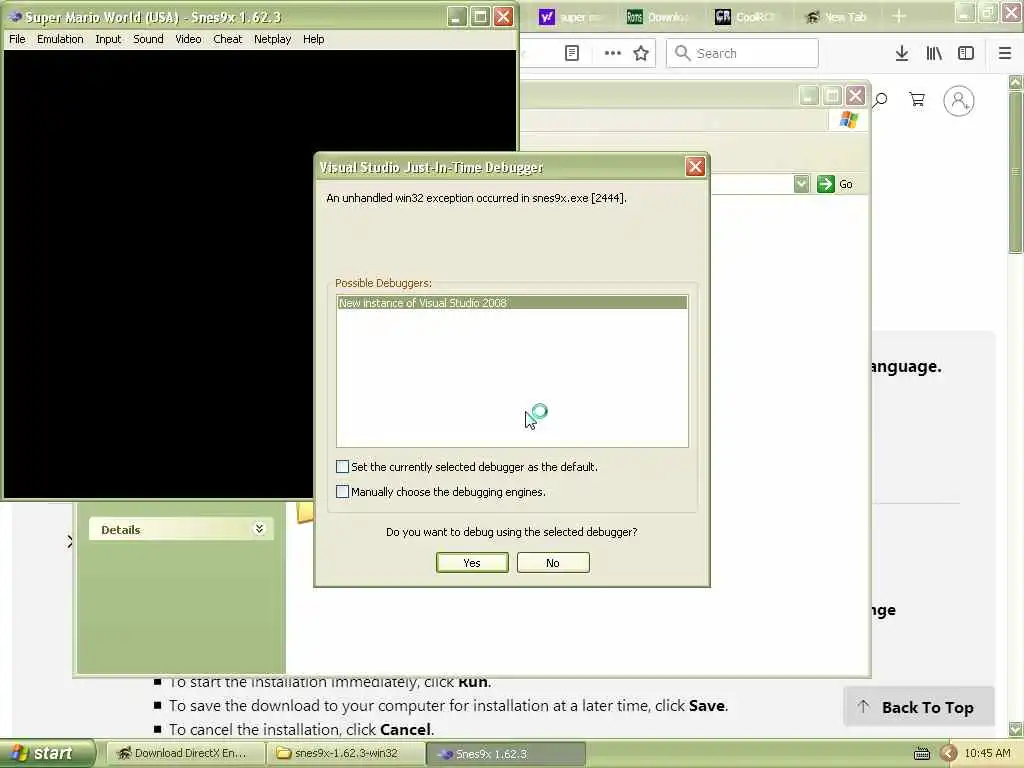Viewport: 1024px width, 768px height.
Task: Check 'Set the currently selected debugger as the default'
Action: (x=342, y=466)
